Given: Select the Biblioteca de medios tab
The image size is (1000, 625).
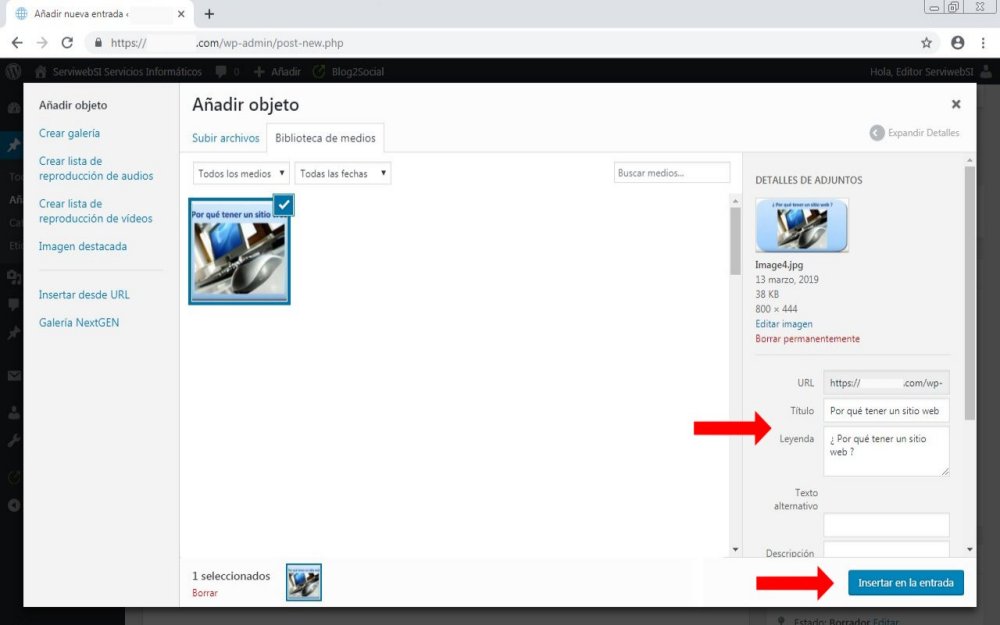Looking at the screenshot, I should (x=326, y=138).
